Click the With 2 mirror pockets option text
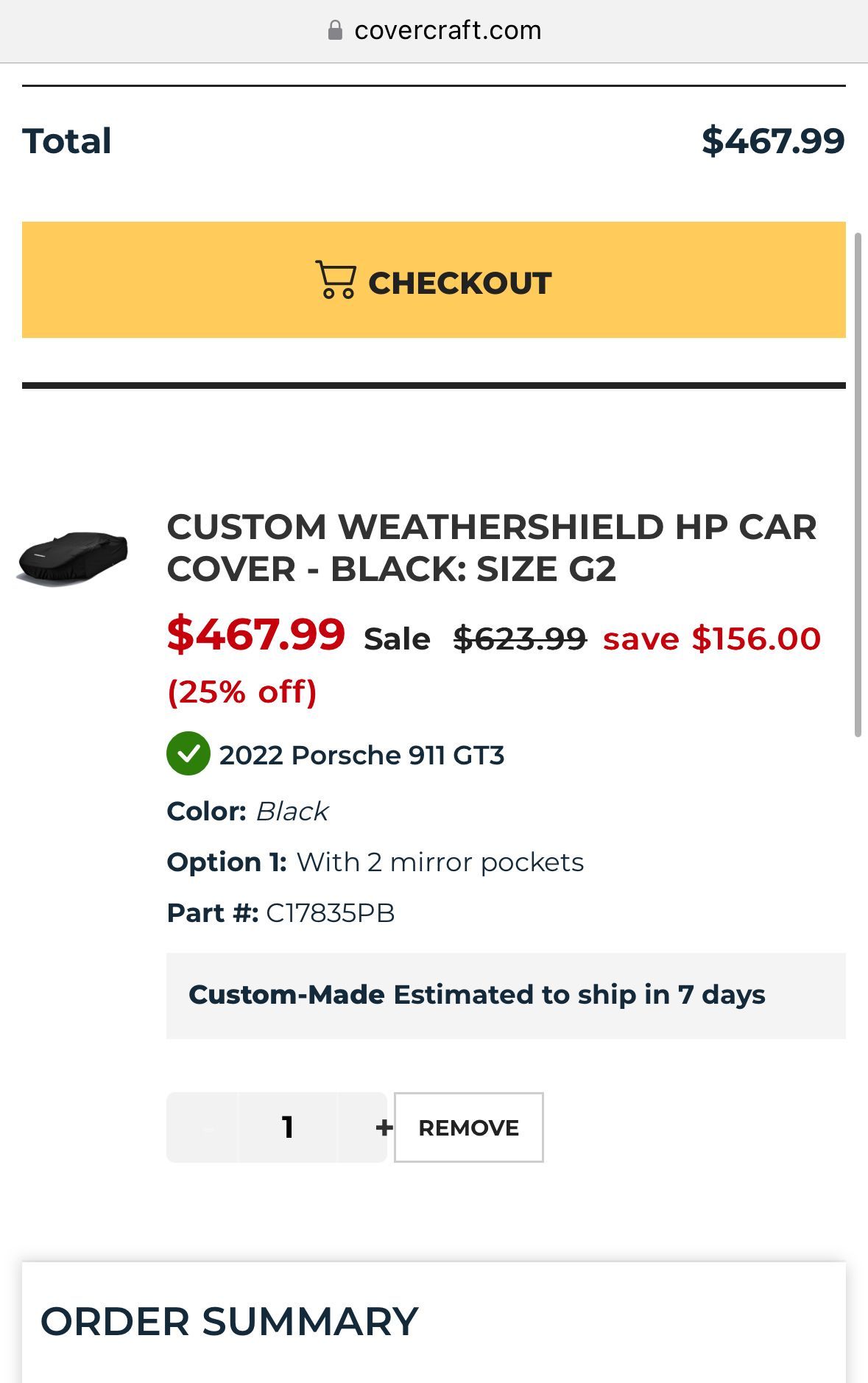This screenshot has height=1383, width=868. pyautogui.click(x=440, y=862)
